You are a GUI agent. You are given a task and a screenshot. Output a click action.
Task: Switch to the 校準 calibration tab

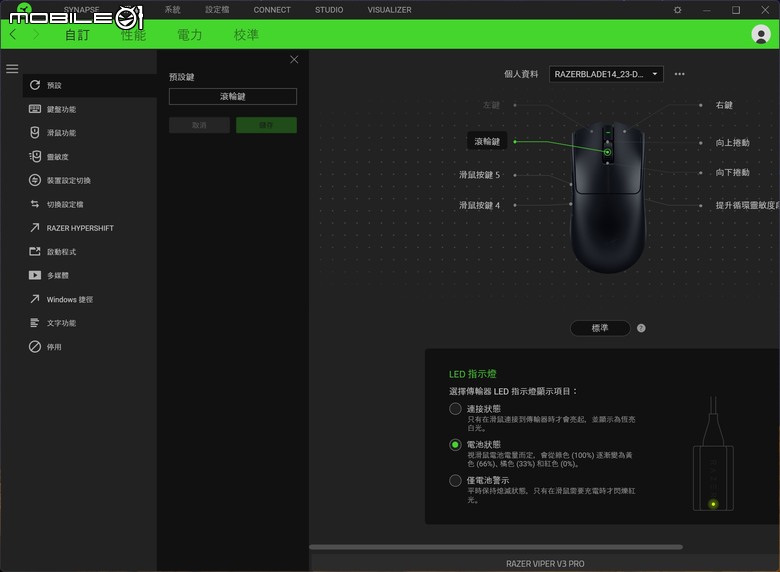[x=246, y=35]
